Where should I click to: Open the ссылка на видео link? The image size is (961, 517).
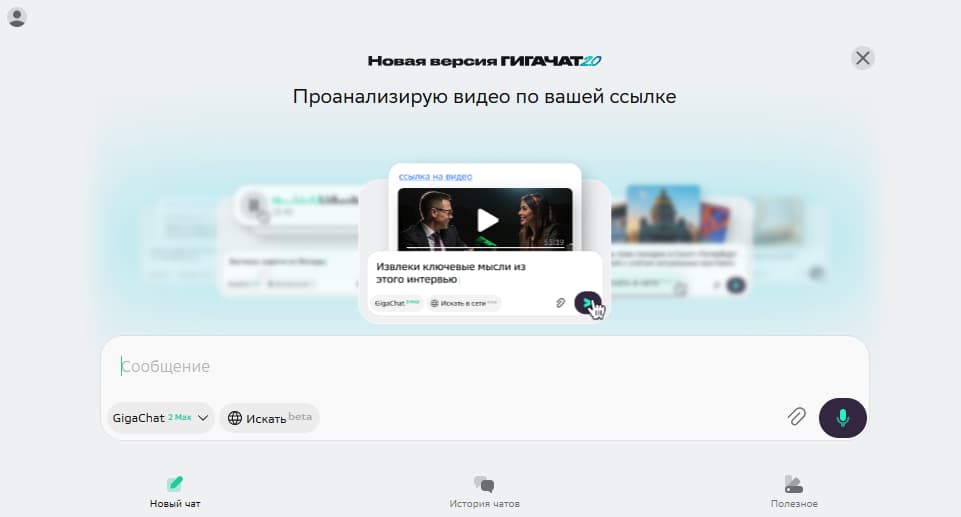435,177
